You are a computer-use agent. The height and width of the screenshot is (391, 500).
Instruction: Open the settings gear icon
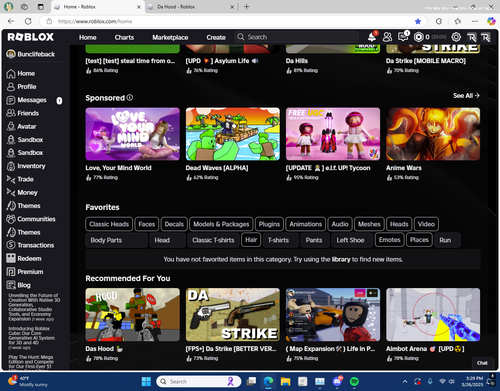pos(456,37)
